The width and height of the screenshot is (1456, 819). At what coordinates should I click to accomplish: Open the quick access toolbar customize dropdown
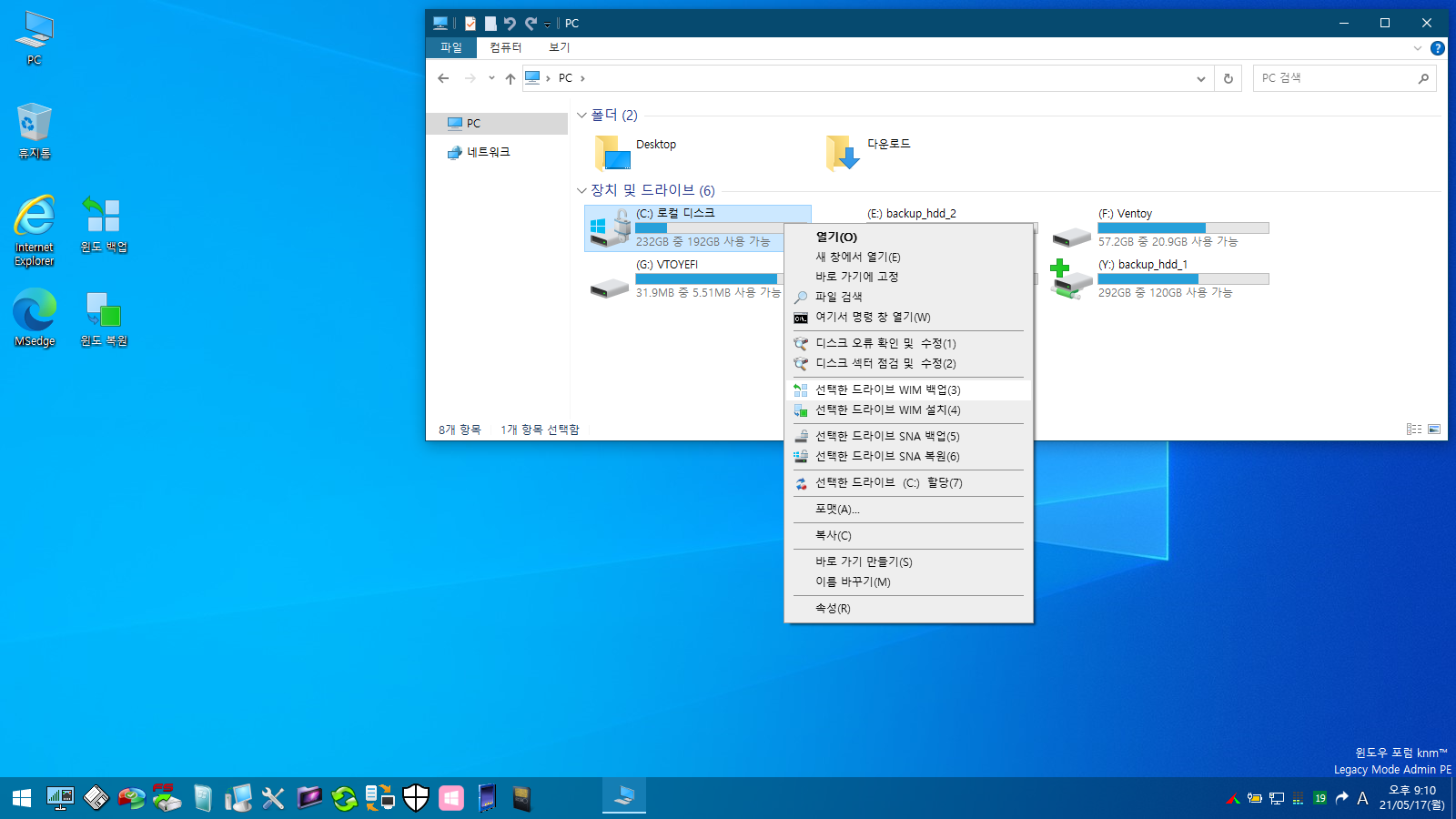click(547, 25)
